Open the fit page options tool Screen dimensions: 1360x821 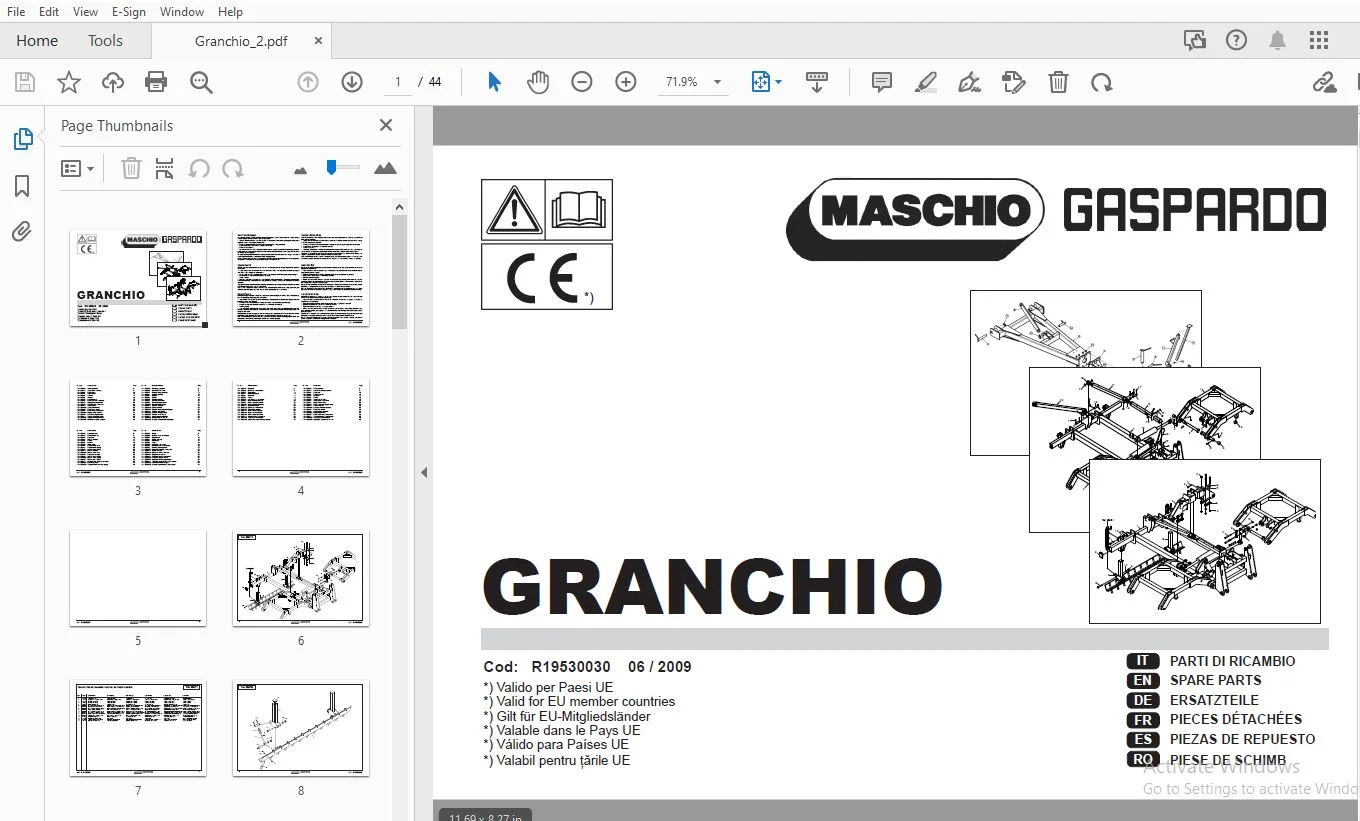pyautogui.click(x=766, y=83)
